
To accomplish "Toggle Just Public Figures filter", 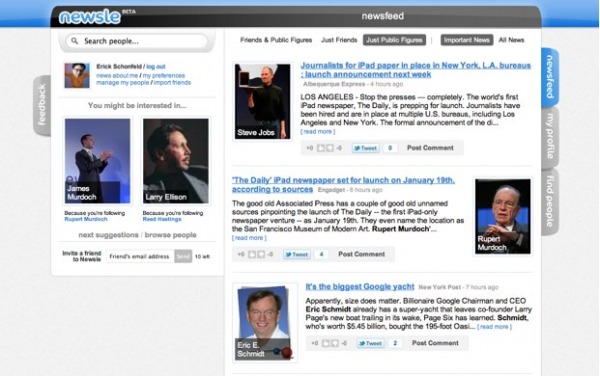I will (x=394, y=40).
